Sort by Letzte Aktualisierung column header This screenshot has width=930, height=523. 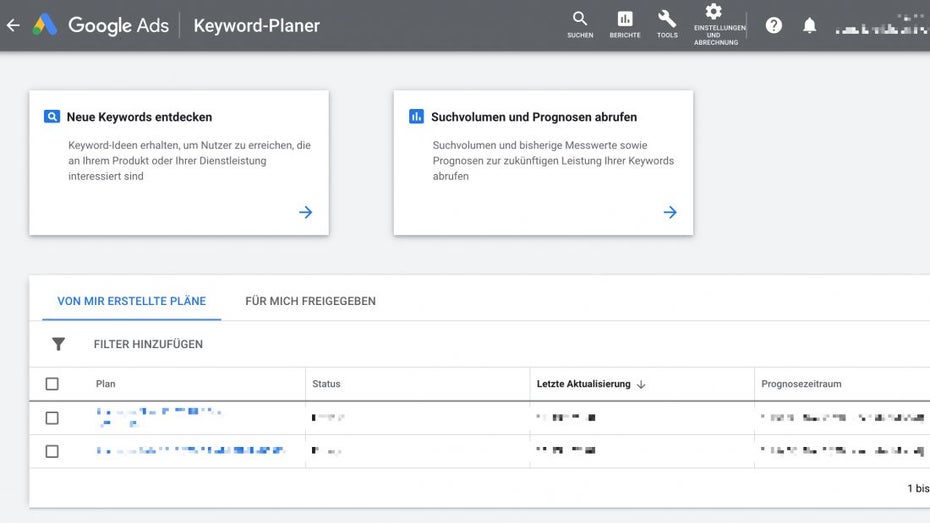click(584, 384)
